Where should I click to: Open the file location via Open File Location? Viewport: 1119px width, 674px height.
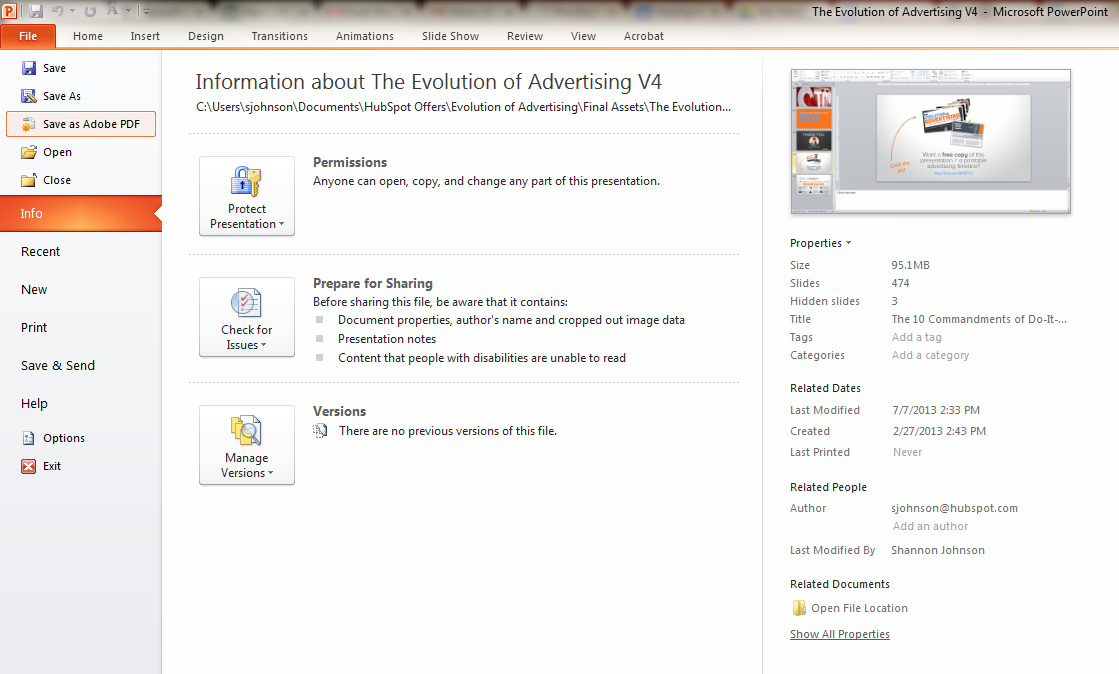[858, 607]
